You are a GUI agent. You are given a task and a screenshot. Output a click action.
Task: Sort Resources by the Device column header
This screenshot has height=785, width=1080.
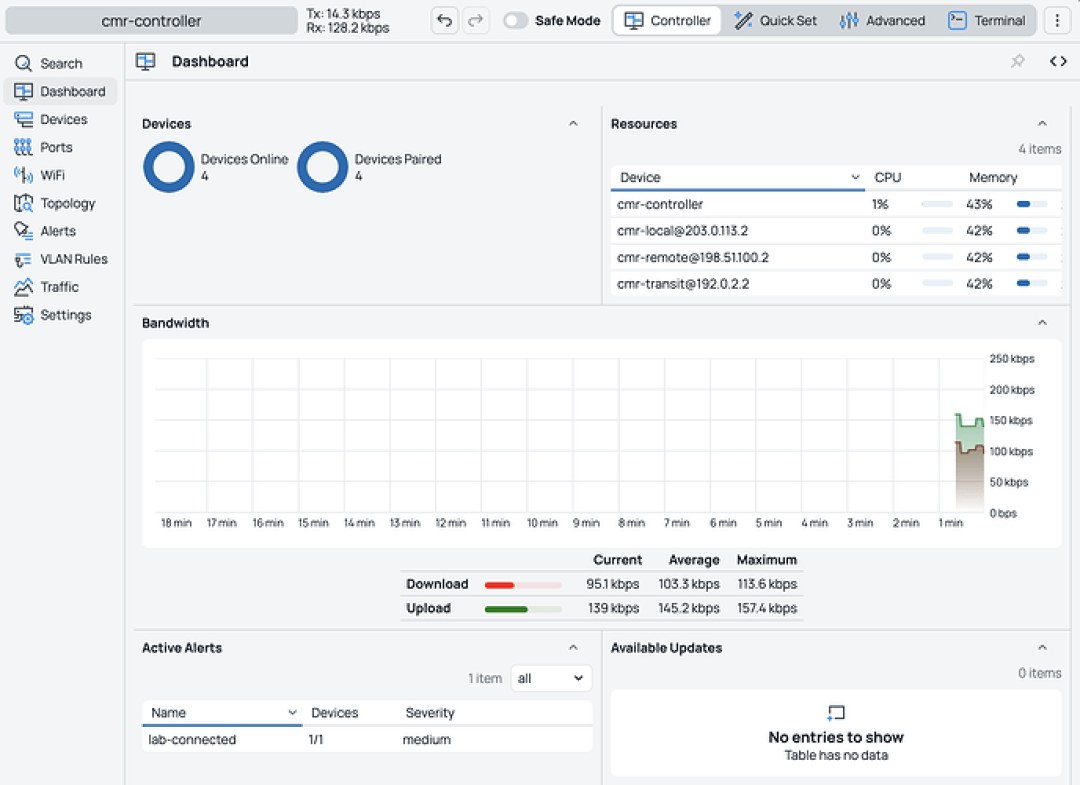coord(738,178)
